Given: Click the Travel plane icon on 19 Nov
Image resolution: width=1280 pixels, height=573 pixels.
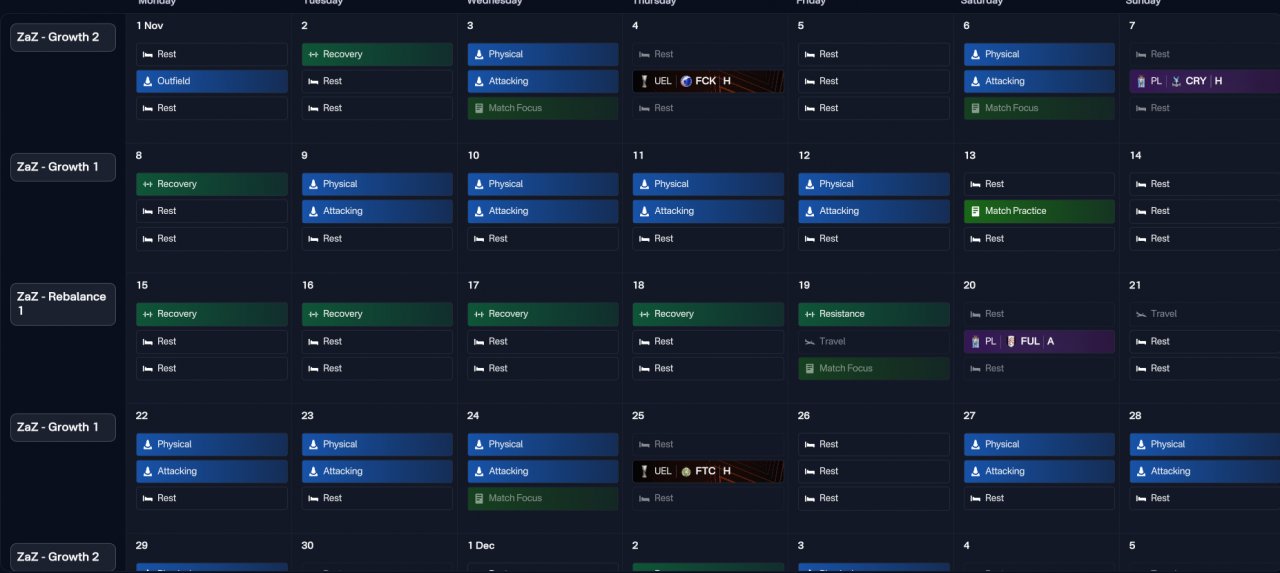Looking at the screenshot, I should pos(810,341).
